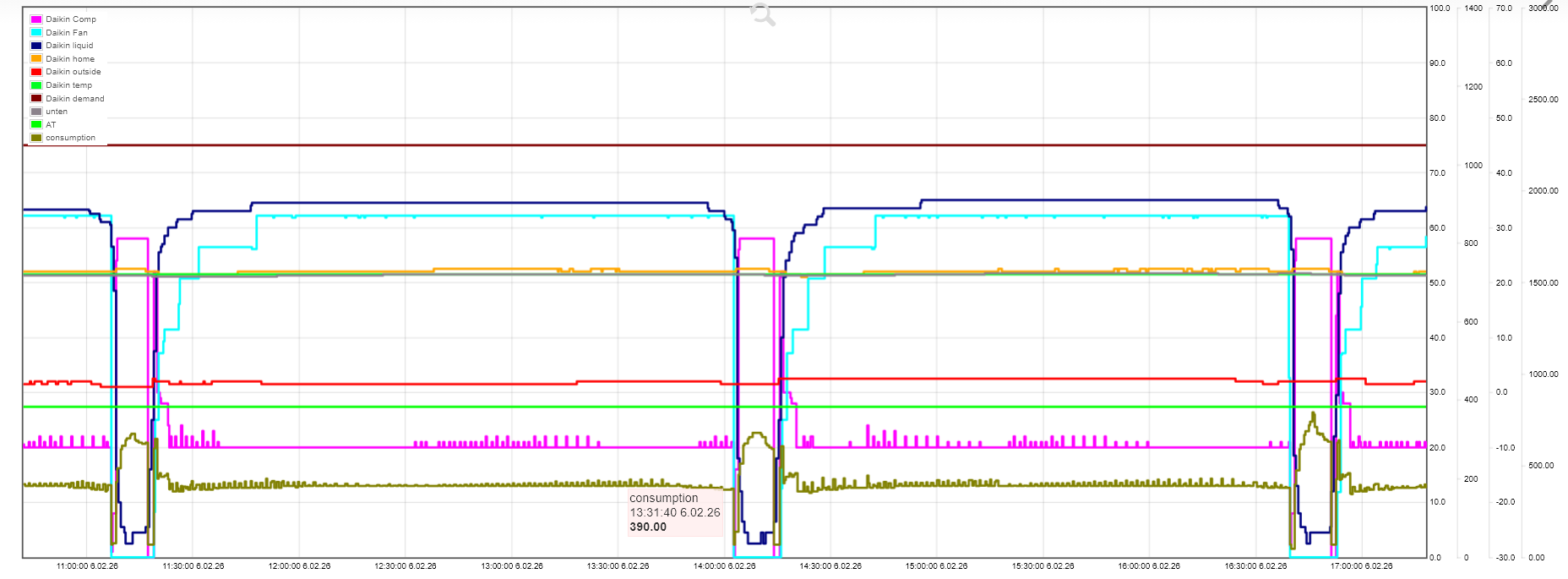Screen dimensions: 1568x579
Task: Click the 12:30:00 time axis label
Action: pyautogui.click(x=406, y=566)
